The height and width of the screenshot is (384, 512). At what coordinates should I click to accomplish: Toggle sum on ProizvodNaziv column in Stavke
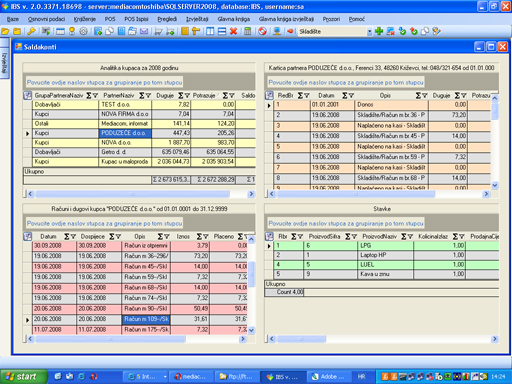click(404, 237)
